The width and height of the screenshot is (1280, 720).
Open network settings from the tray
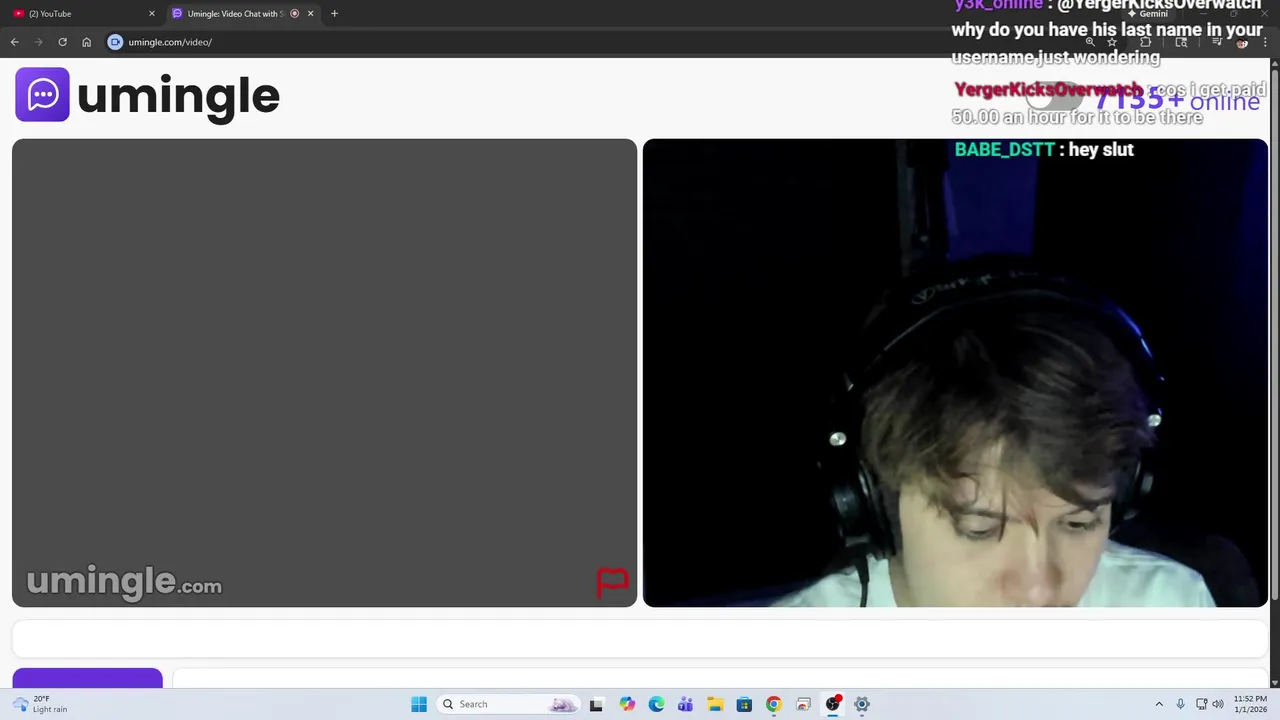[x=1201, y=704]
